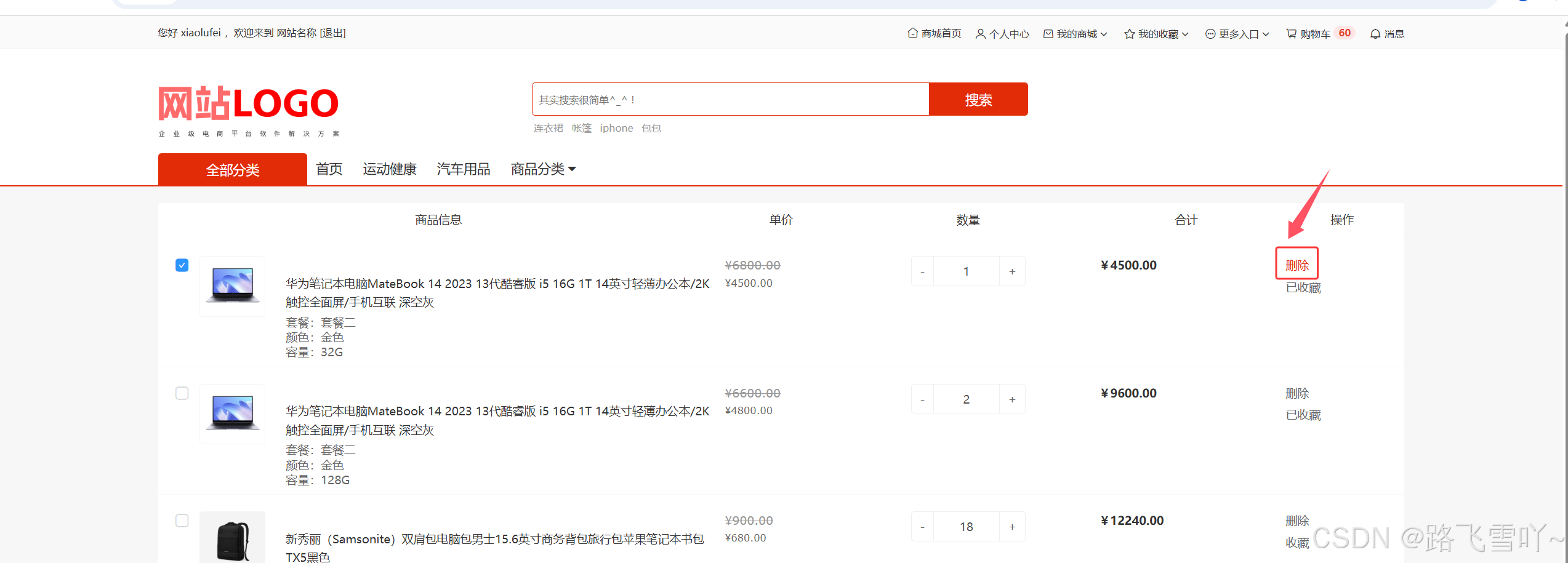Click 已收藏 for the ¥4500.00 MateBook

pos(1303,287)
